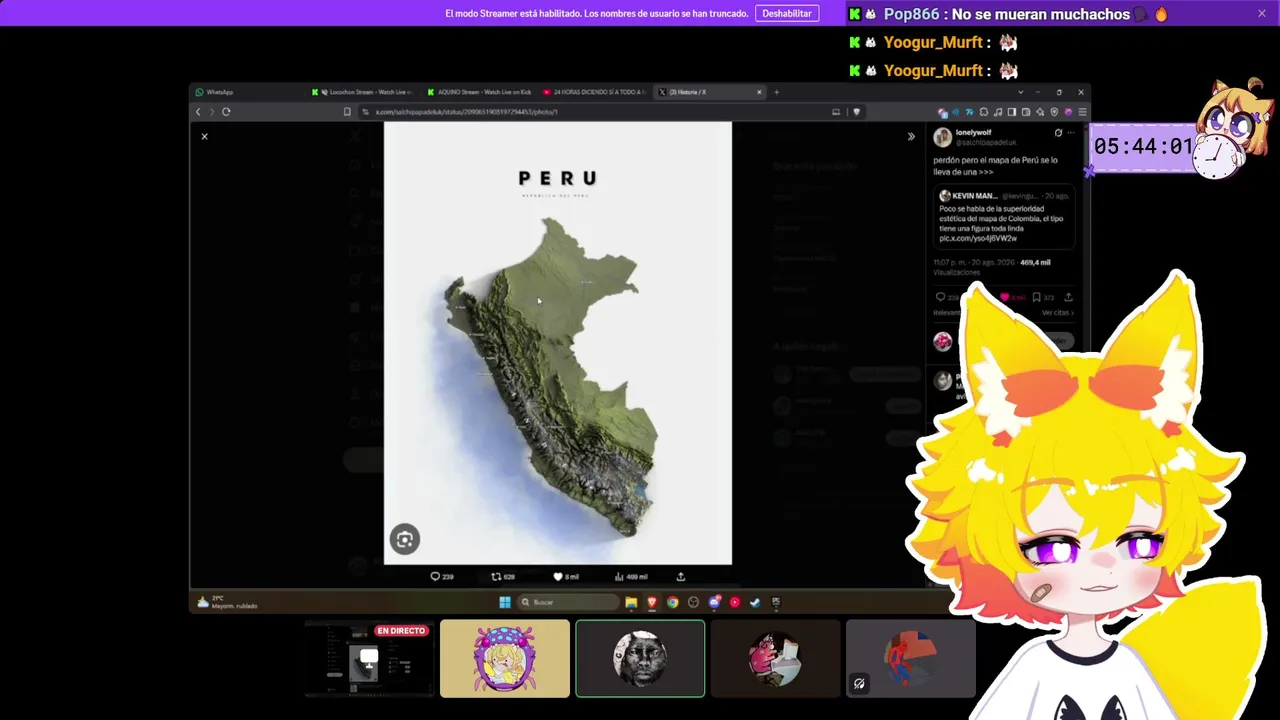Switch to the Locochon Stream tab

(365, 92)
